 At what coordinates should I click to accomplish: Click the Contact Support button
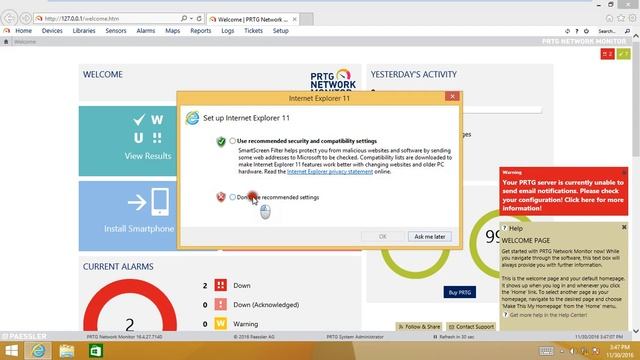click(x=471, y=327)
